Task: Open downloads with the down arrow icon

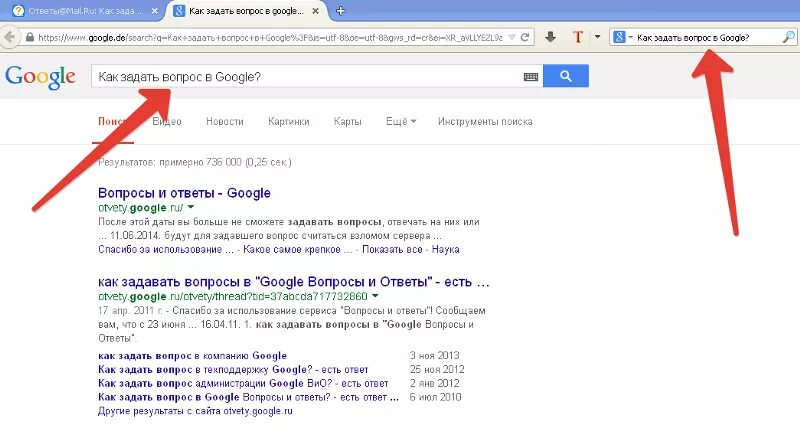Action: (x=551, y=37)
